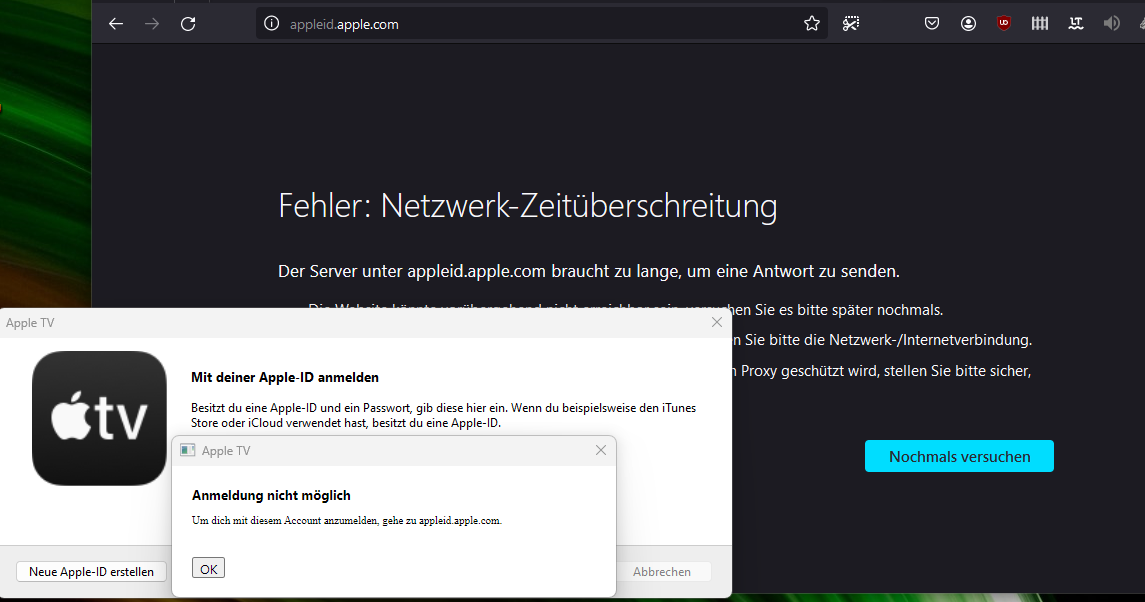Close the Anmeldung nicht möglich dialog

[601, 450]
